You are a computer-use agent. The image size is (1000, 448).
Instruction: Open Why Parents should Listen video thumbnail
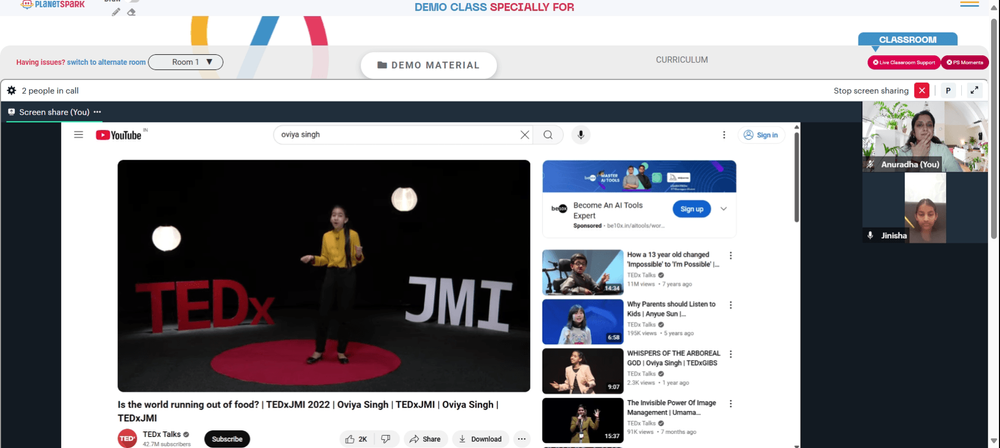pyautogui.click(x=582, y=322)
